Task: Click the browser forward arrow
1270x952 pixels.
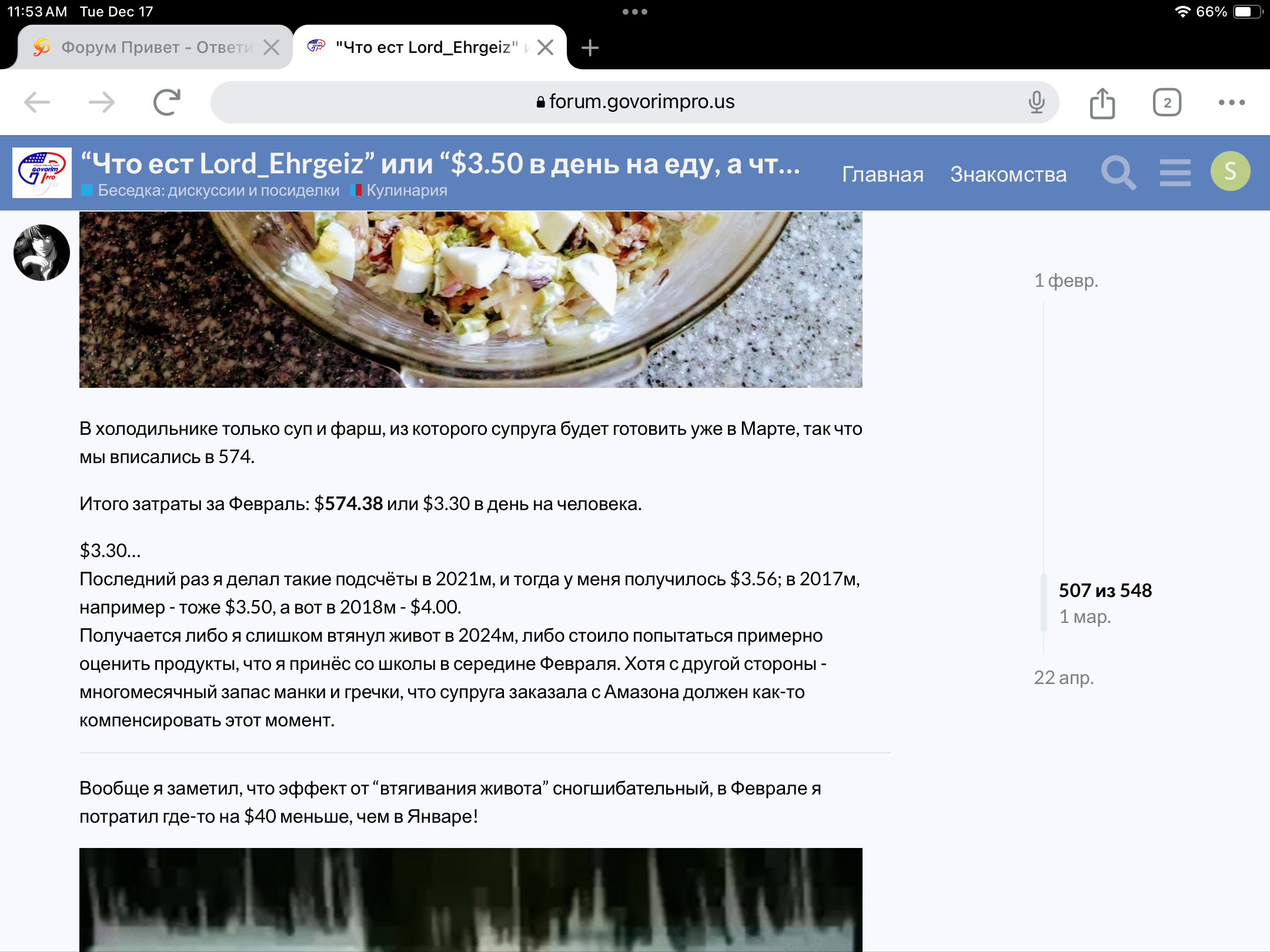Action: (102, 102)
